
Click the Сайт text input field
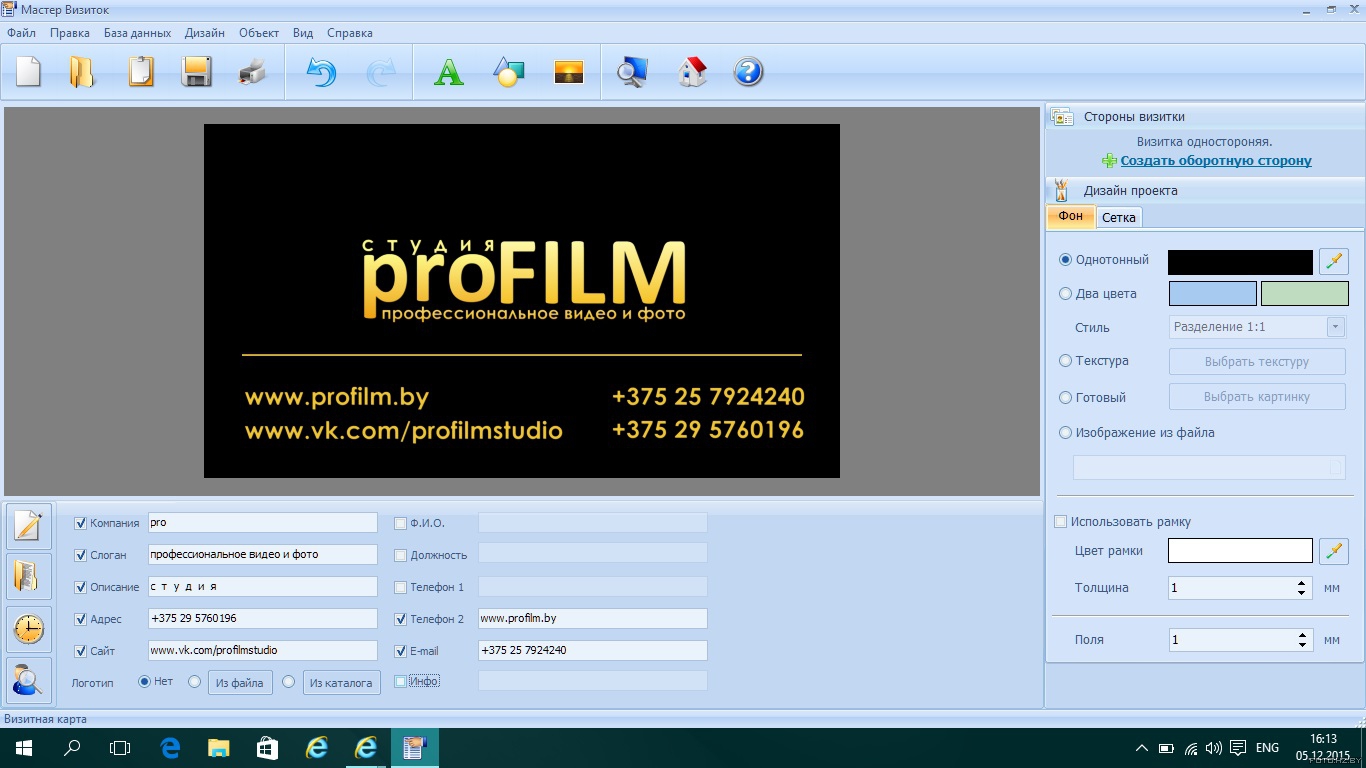262,650
